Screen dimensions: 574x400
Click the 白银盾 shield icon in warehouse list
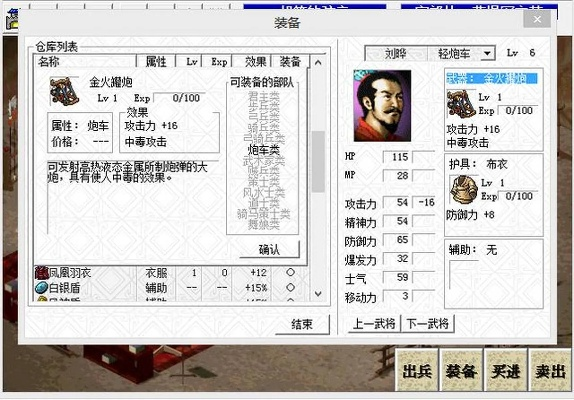(x=42, y=288)
